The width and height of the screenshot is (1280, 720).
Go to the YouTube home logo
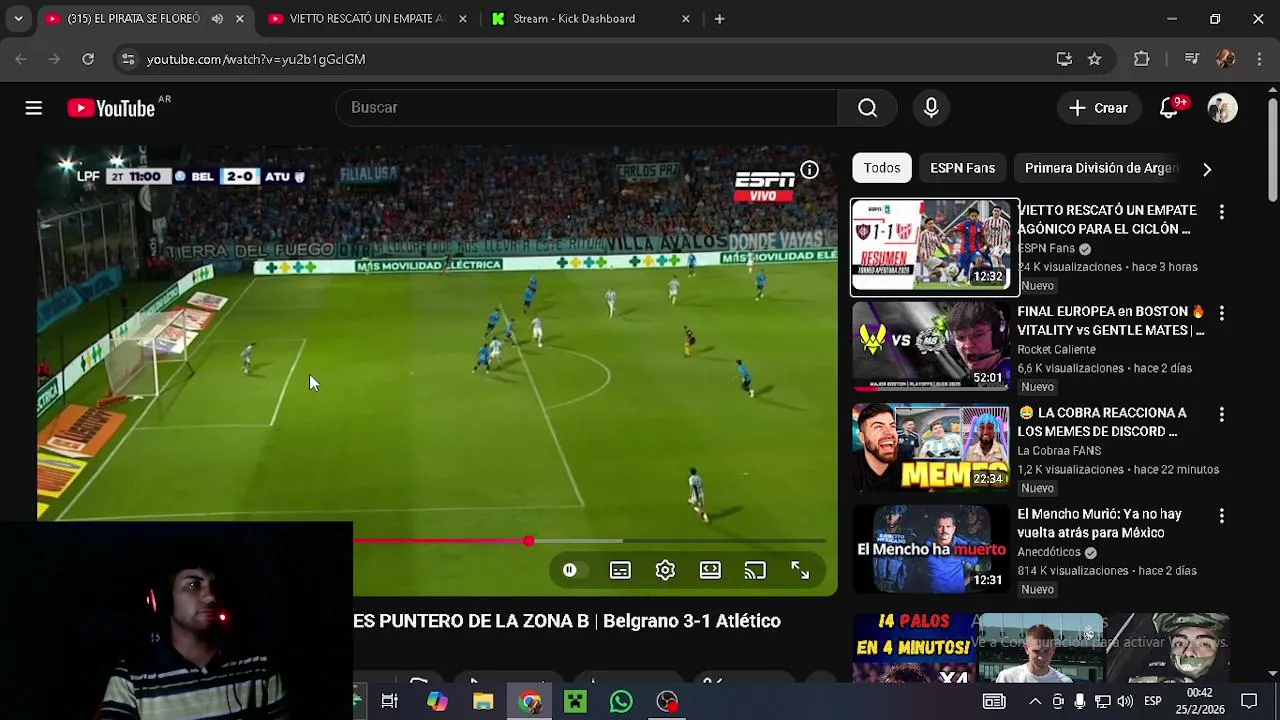(x=111, y=108)
